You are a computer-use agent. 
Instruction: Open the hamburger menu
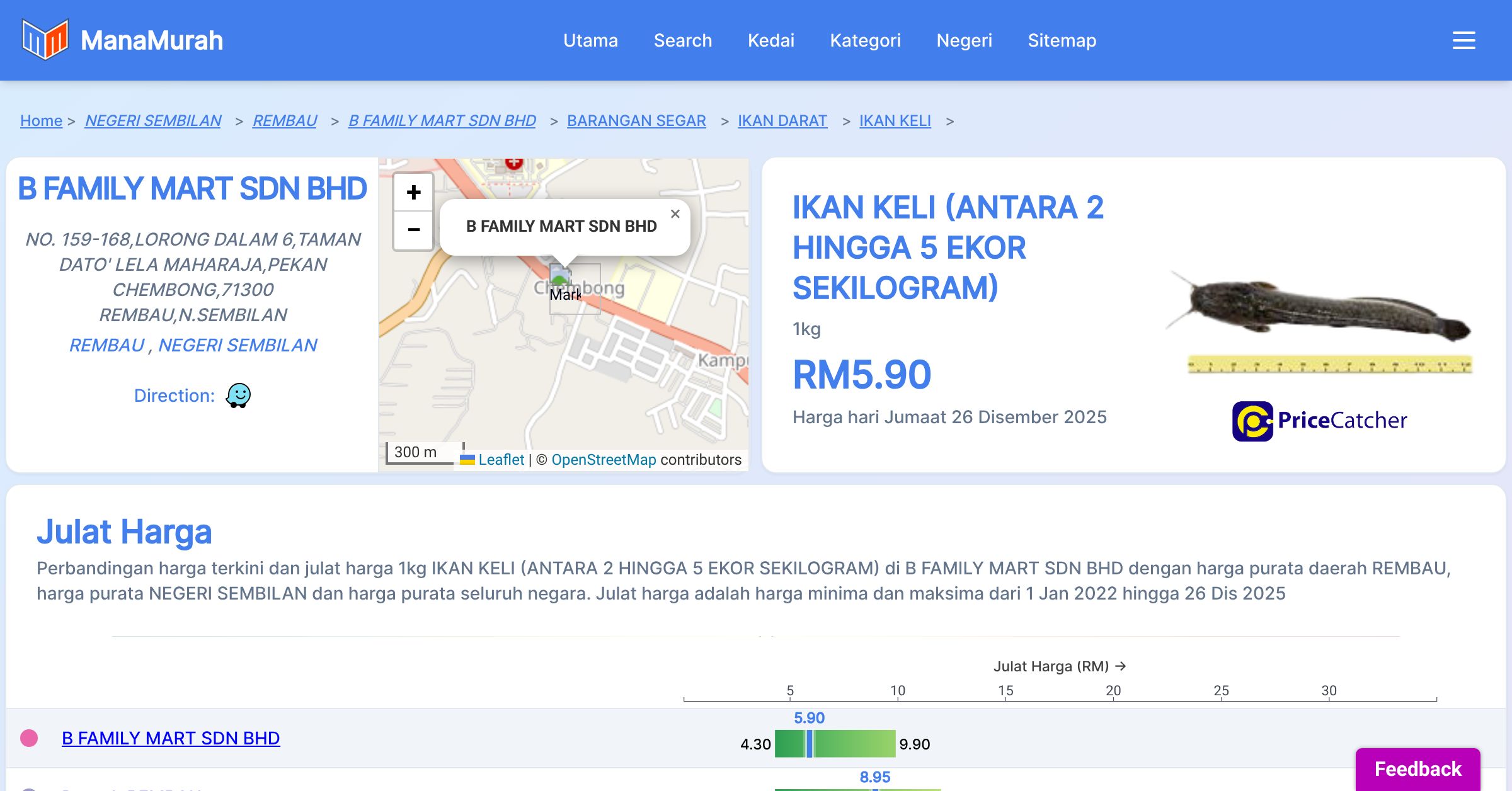[x=1463, y=40]
